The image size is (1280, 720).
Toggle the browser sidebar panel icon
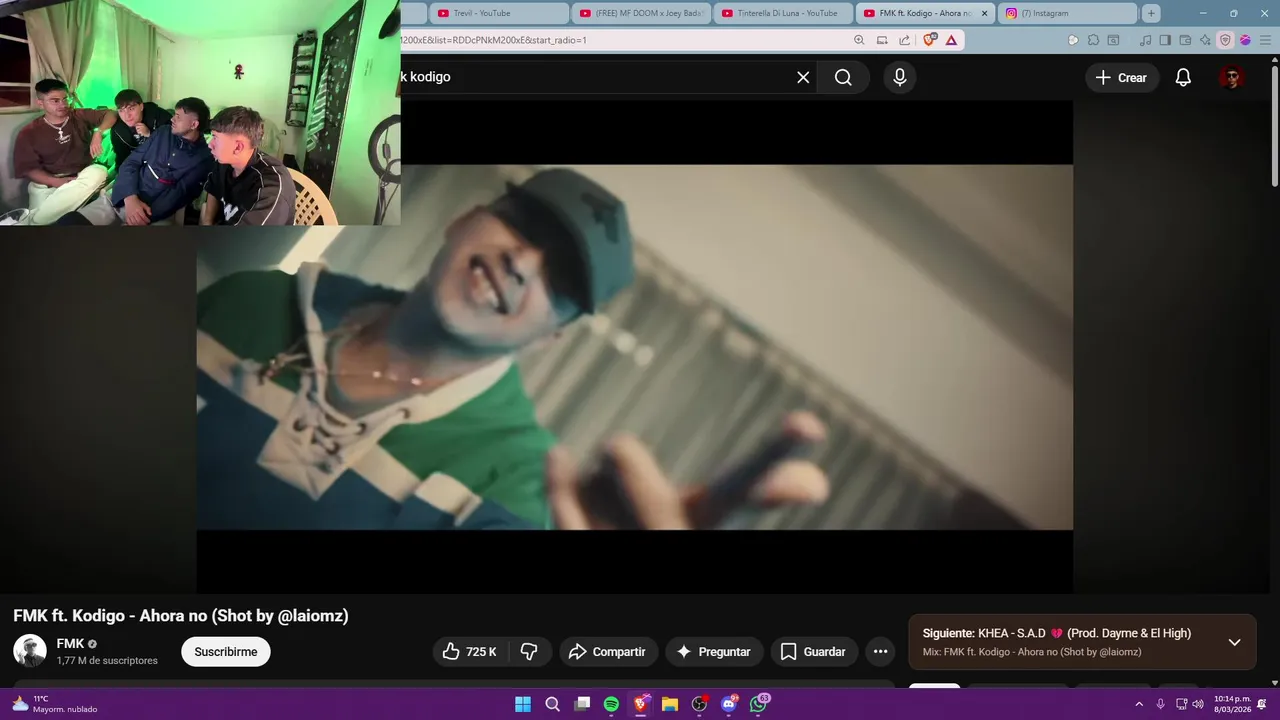tap(1165, 40)
